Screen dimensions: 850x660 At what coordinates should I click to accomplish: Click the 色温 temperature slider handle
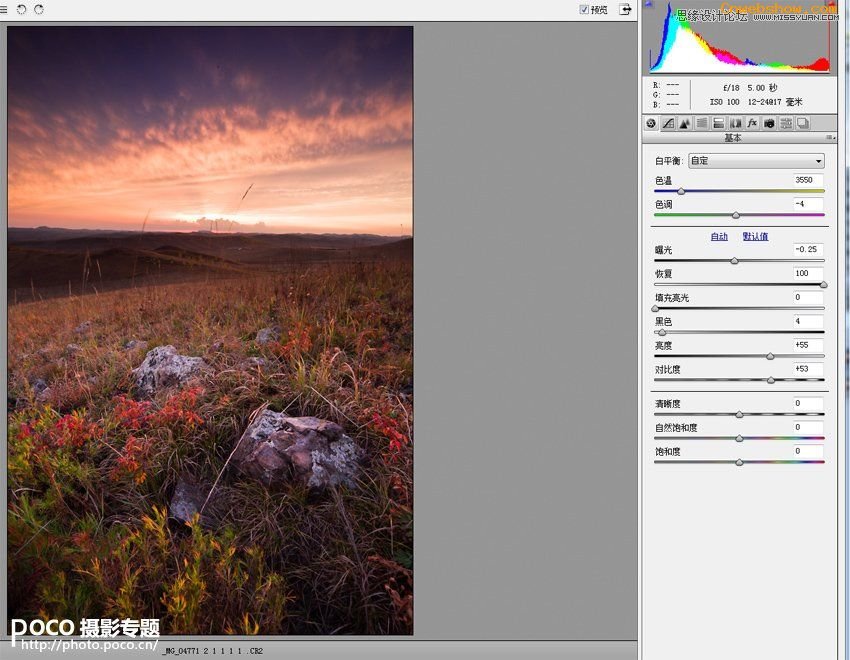click(x=681, y=191)
